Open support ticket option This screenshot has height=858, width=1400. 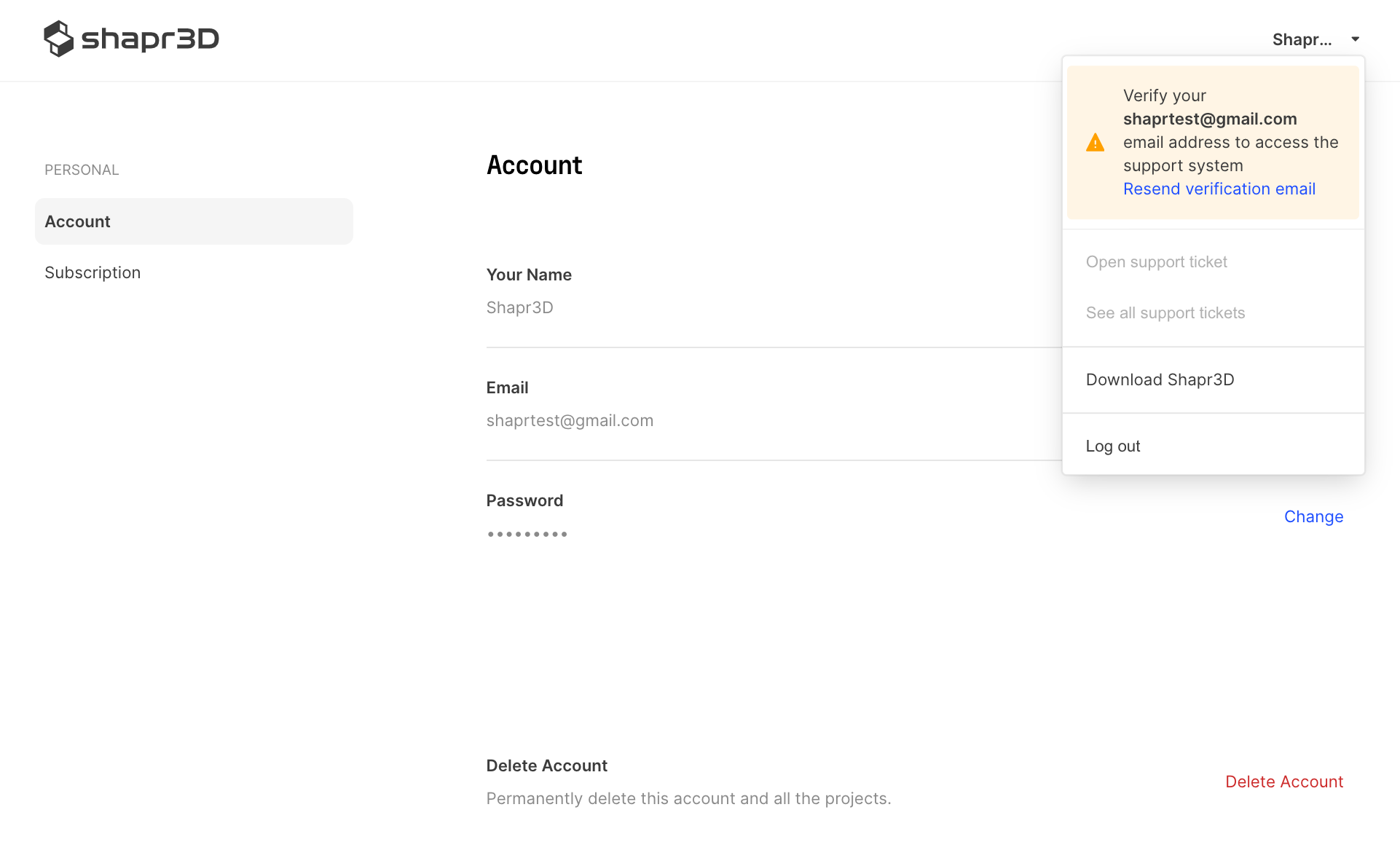click(1157, 262)
